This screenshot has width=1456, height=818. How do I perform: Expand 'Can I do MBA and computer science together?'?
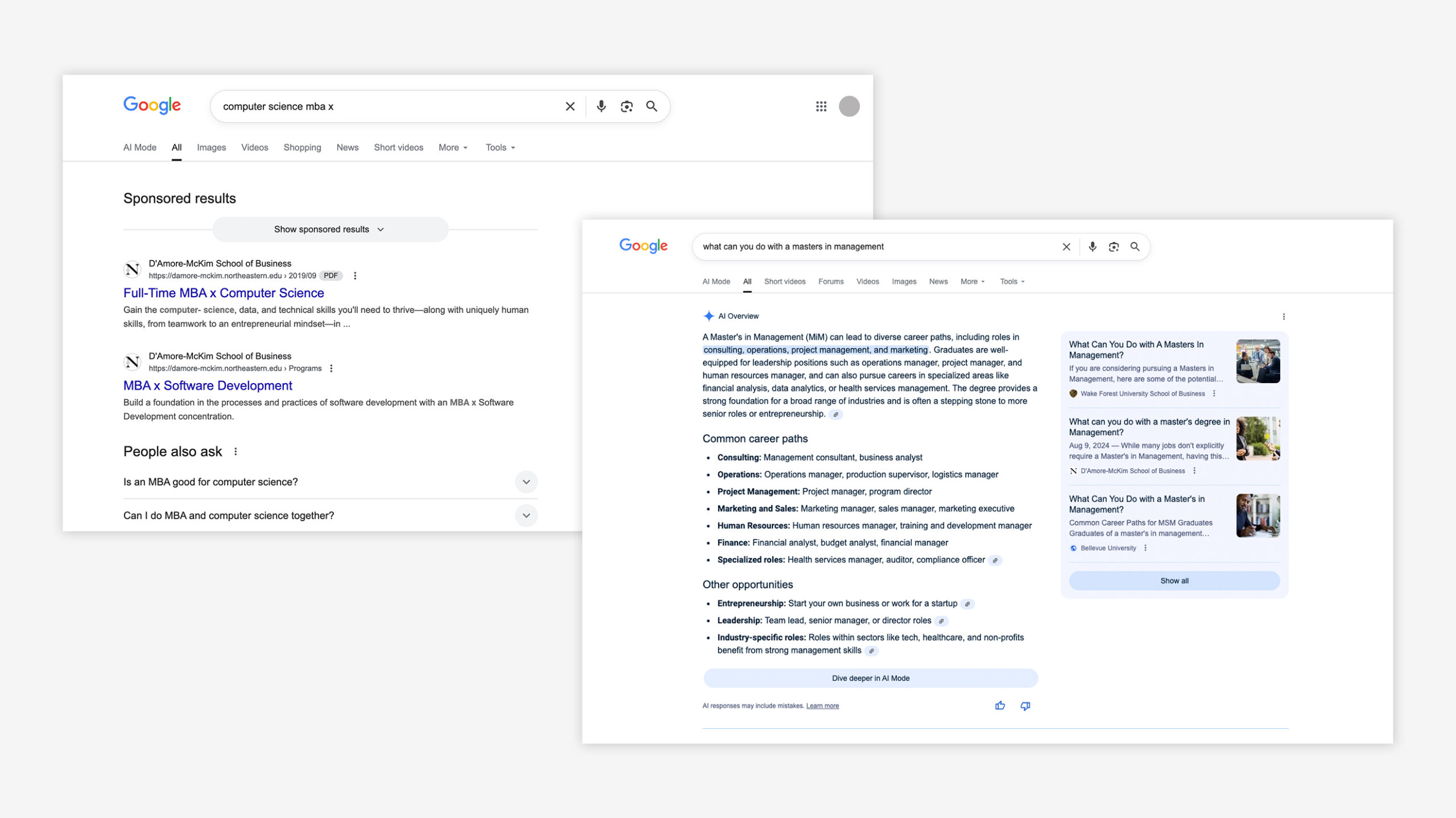[x=526, y=516]
